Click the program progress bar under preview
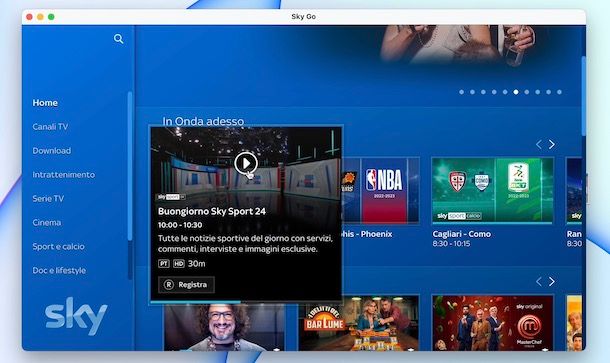This screenshot has height=363, width=610. click(246, 302)
